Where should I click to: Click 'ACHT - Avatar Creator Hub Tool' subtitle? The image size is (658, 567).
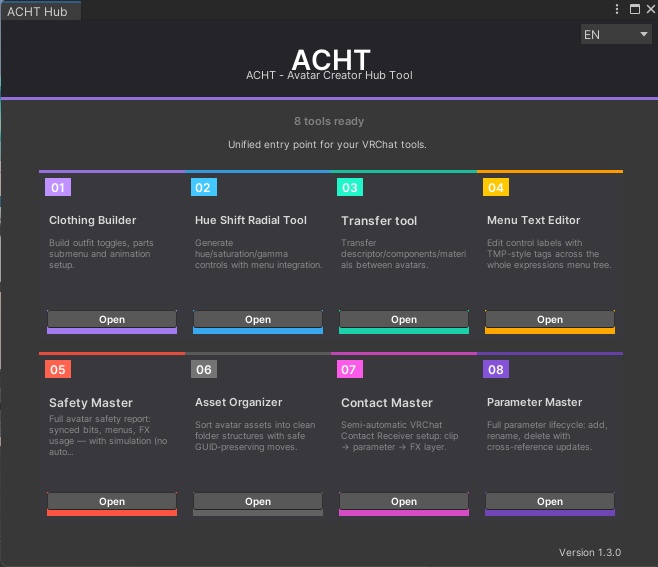coord(329,75)
